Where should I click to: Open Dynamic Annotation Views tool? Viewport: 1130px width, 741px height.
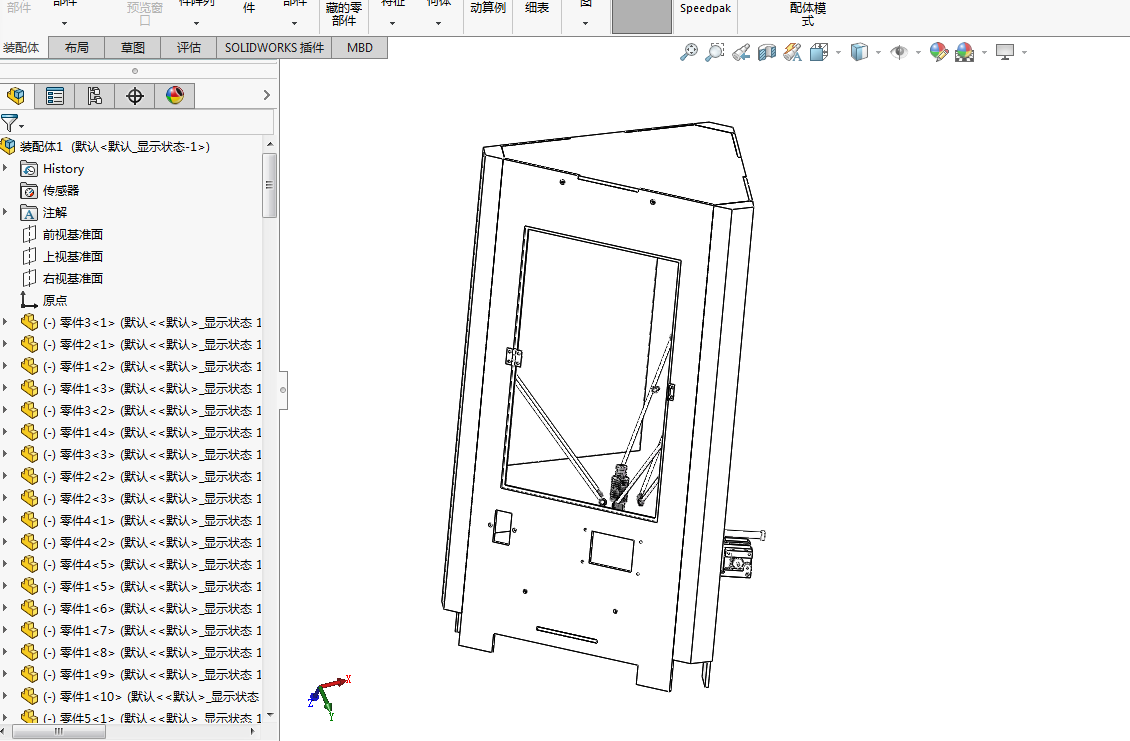click(x=793, y=52)
